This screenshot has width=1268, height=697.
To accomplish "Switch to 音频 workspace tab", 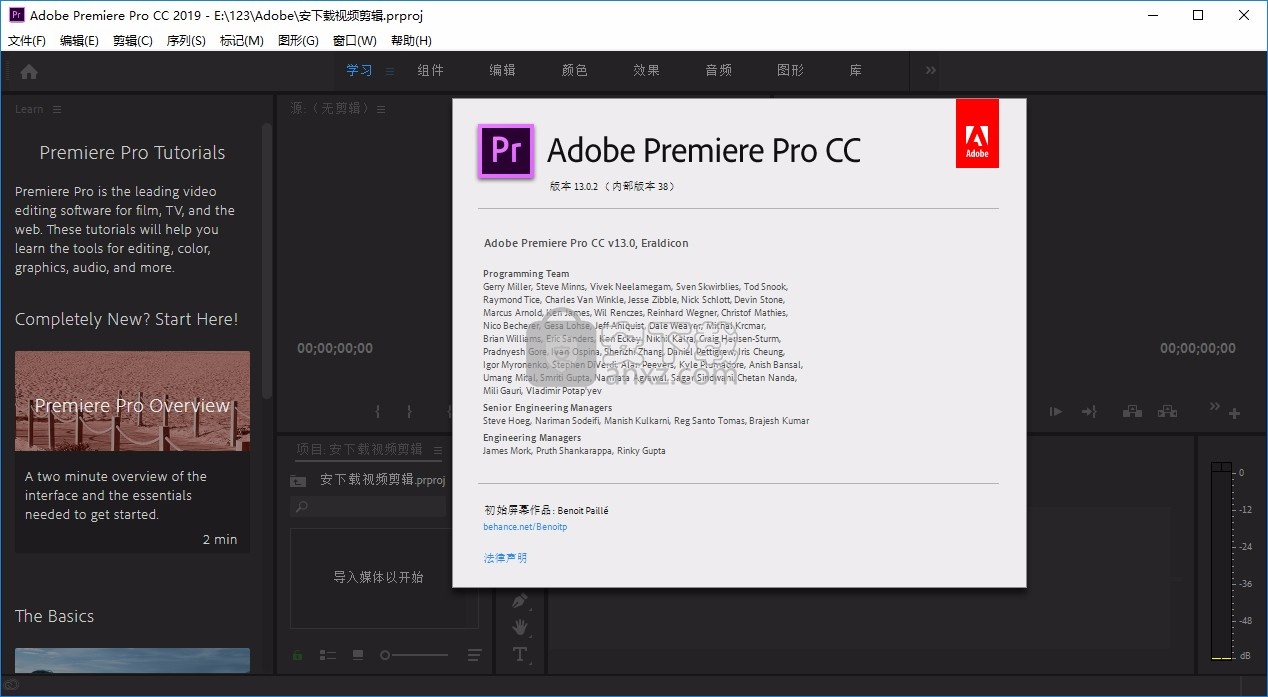I will [718, 70].
